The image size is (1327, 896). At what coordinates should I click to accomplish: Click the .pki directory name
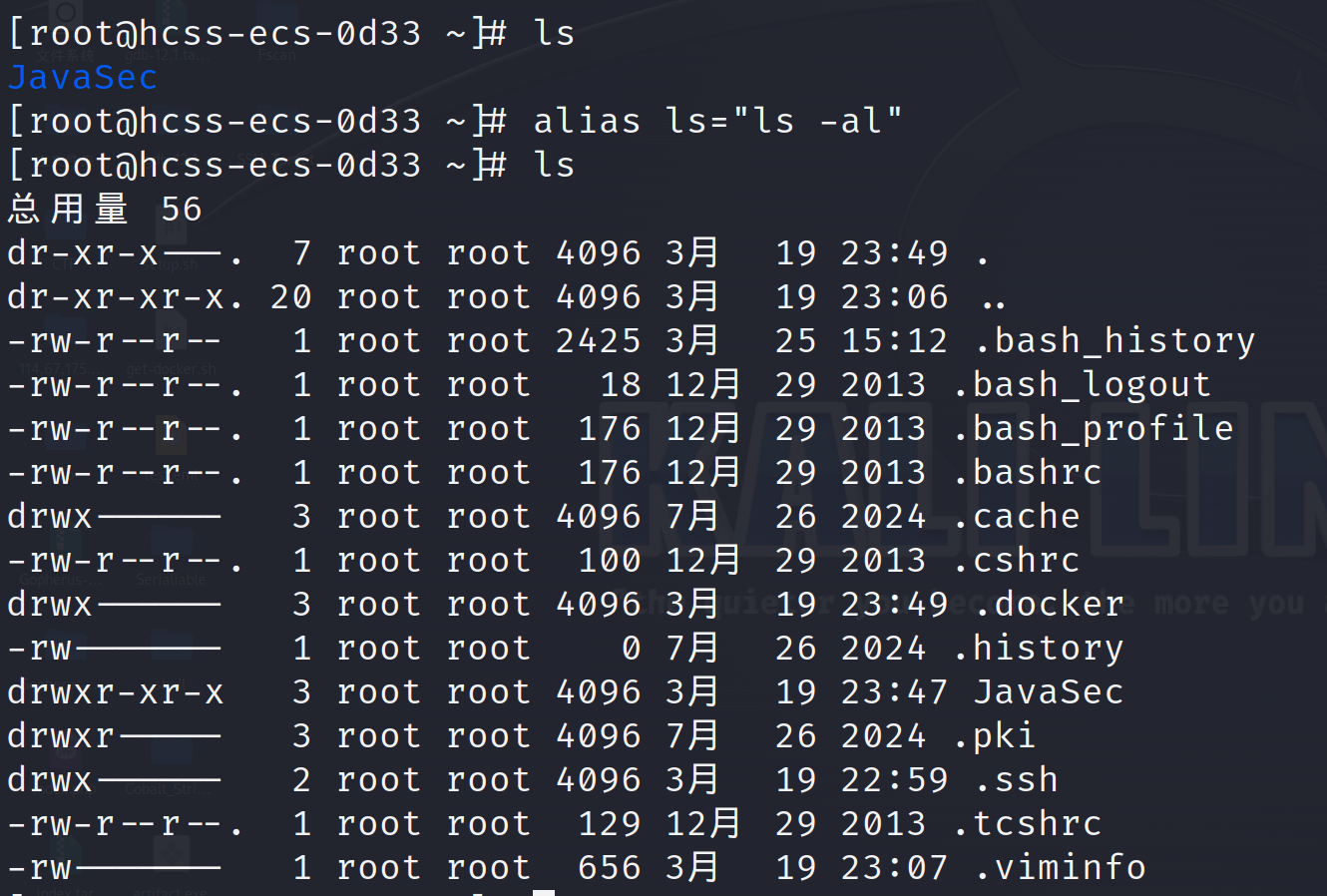pos(994,735)
